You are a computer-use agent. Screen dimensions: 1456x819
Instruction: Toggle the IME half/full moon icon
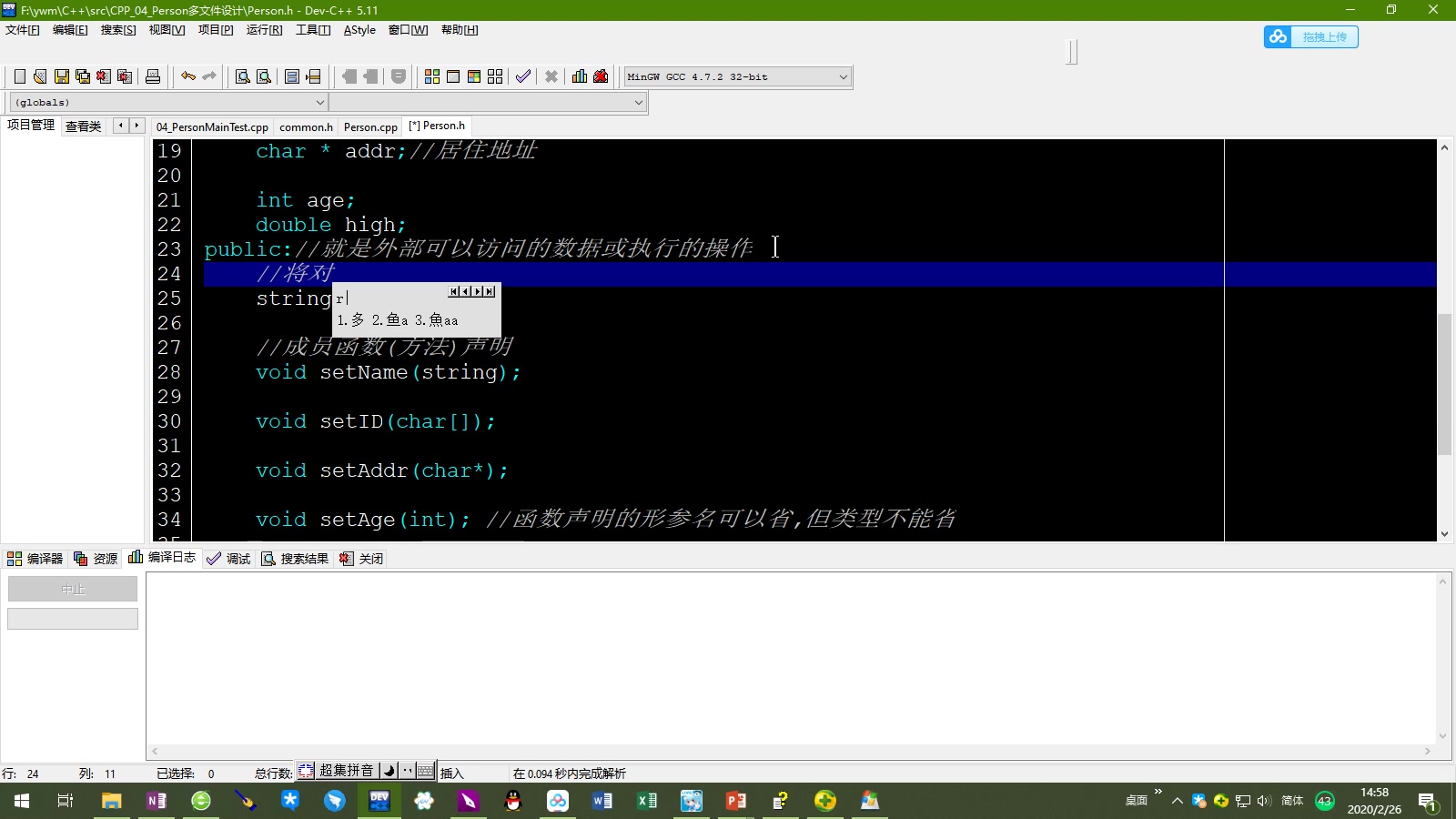(x=389, y=771)
